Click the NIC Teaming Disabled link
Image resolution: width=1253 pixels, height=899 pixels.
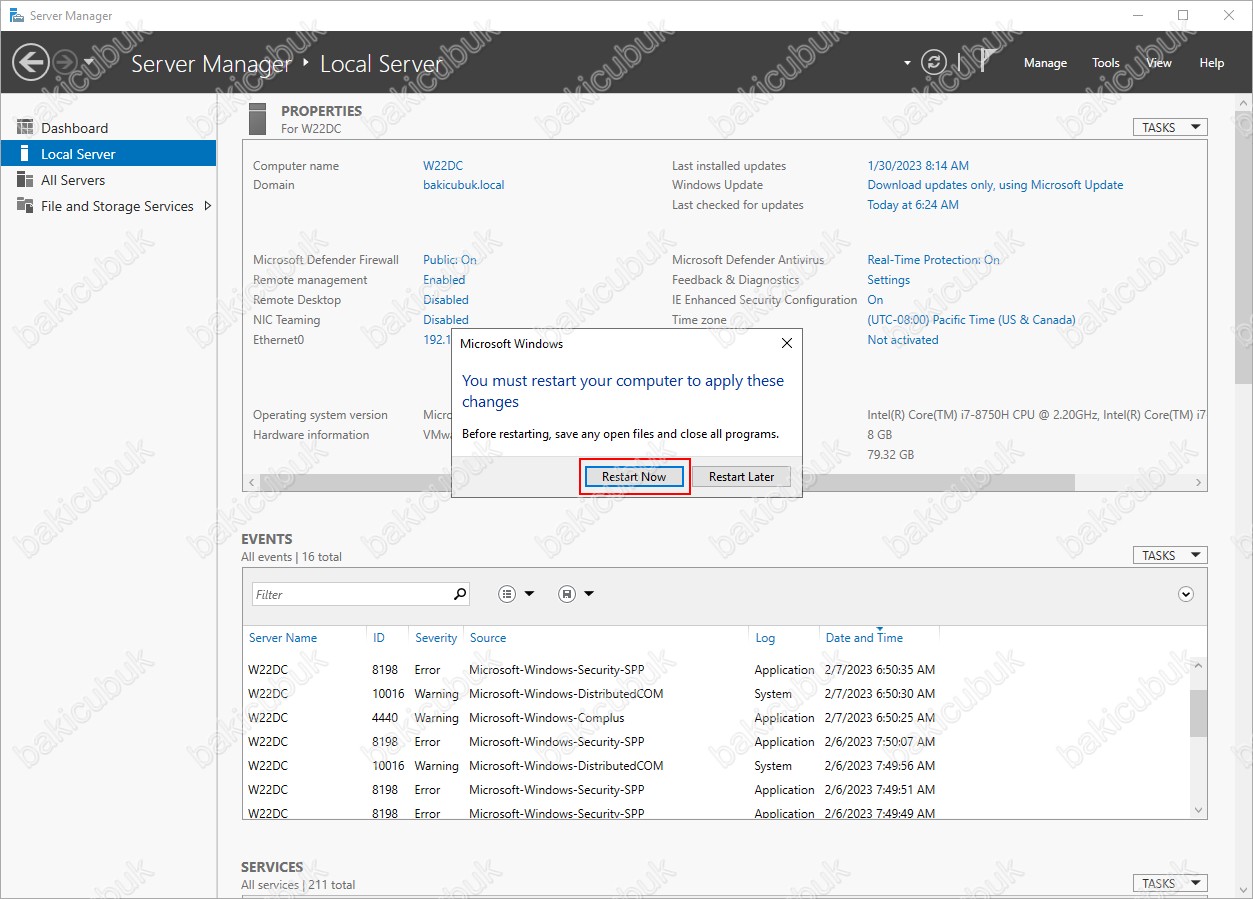446,320
